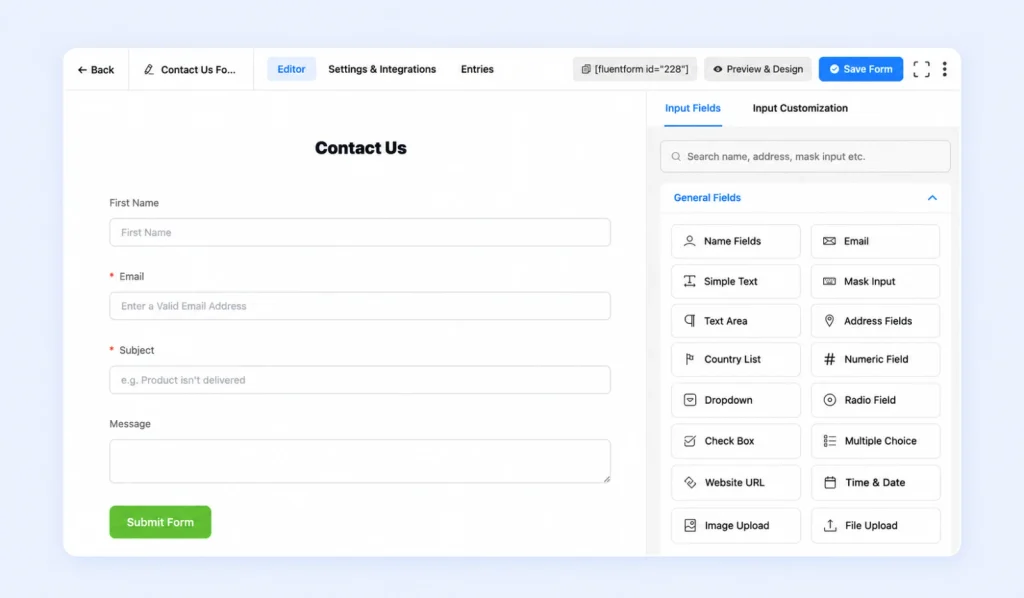The image size is (1024, 598).
Task: Focus the search fields input box
Action: [x=805, y=157]
